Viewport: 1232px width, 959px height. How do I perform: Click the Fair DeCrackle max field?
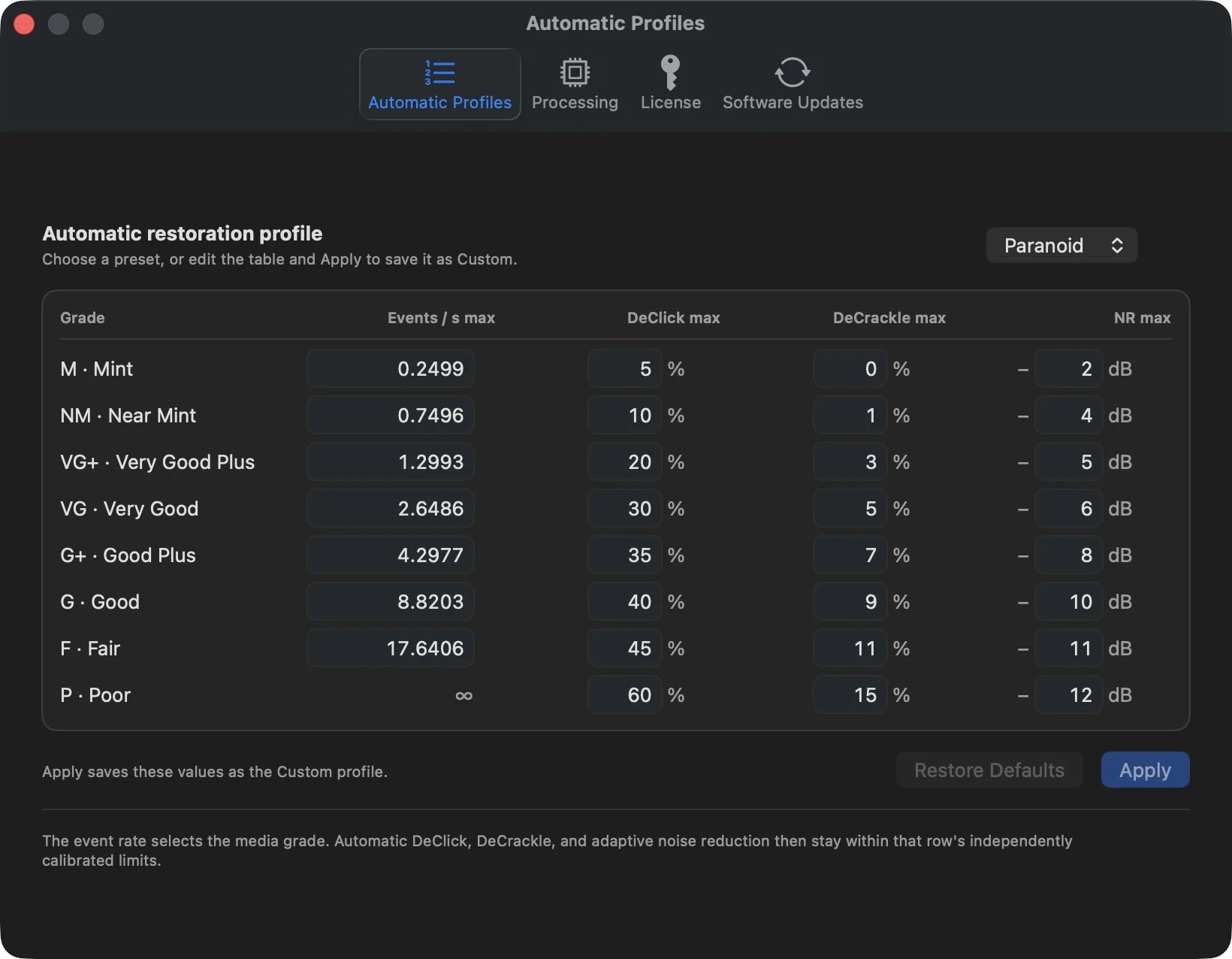click(x=850, y=648)
